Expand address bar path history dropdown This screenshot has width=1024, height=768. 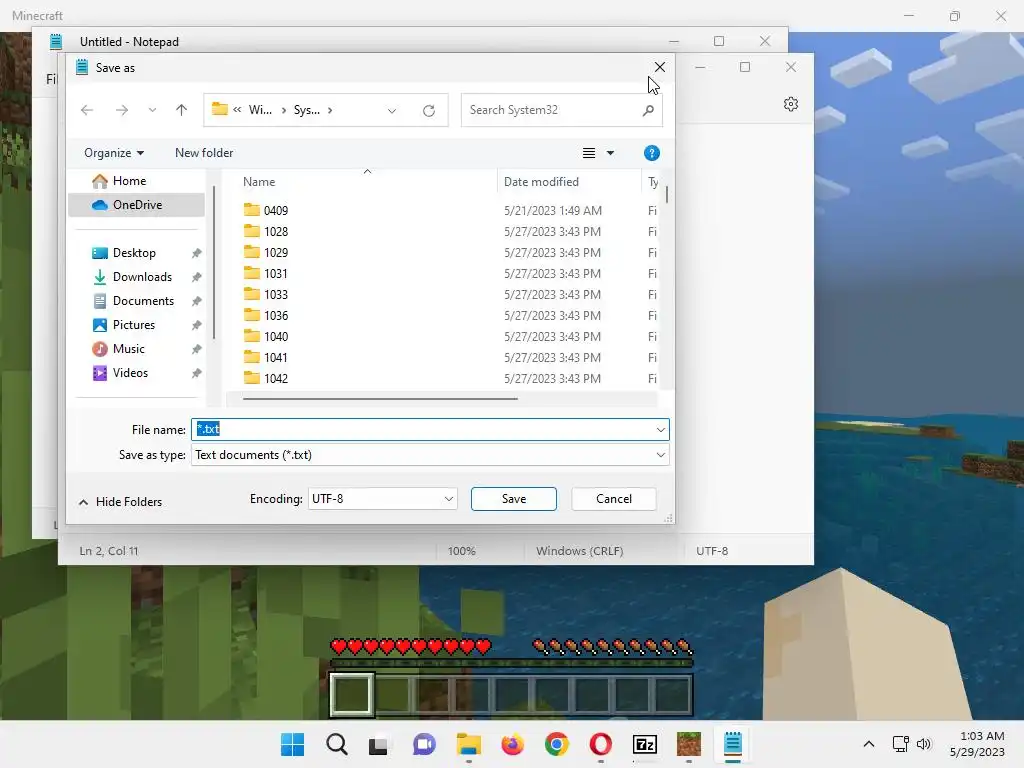392,110
